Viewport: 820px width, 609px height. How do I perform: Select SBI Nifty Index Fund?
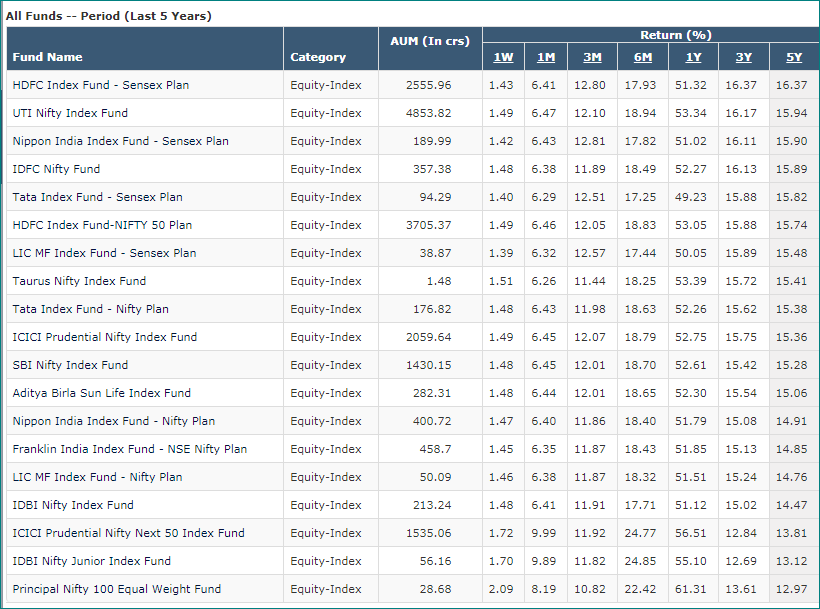pyautogui.click(x=70, y=365)
